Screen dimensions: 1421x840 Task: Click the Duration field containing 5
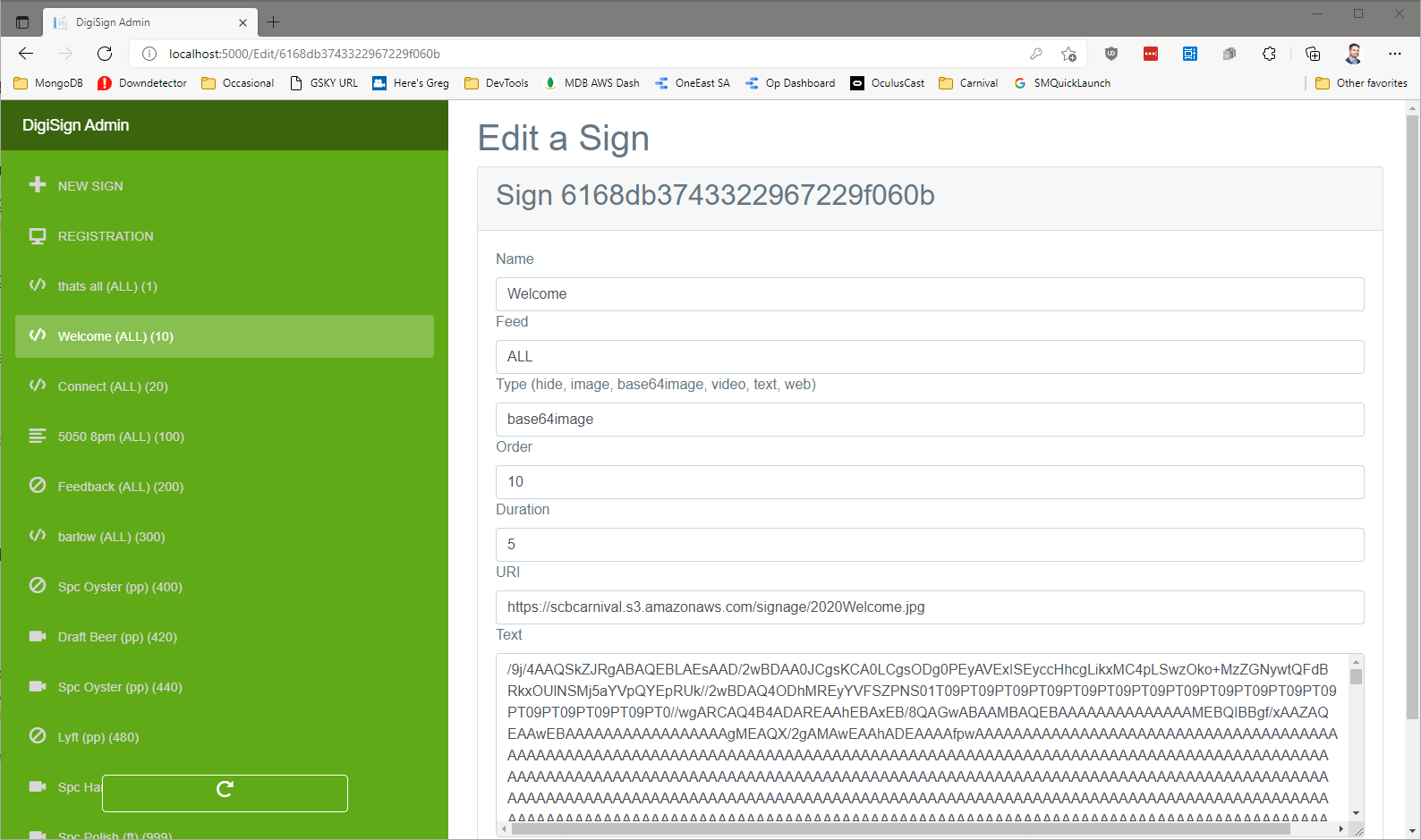tap(930, 545)
